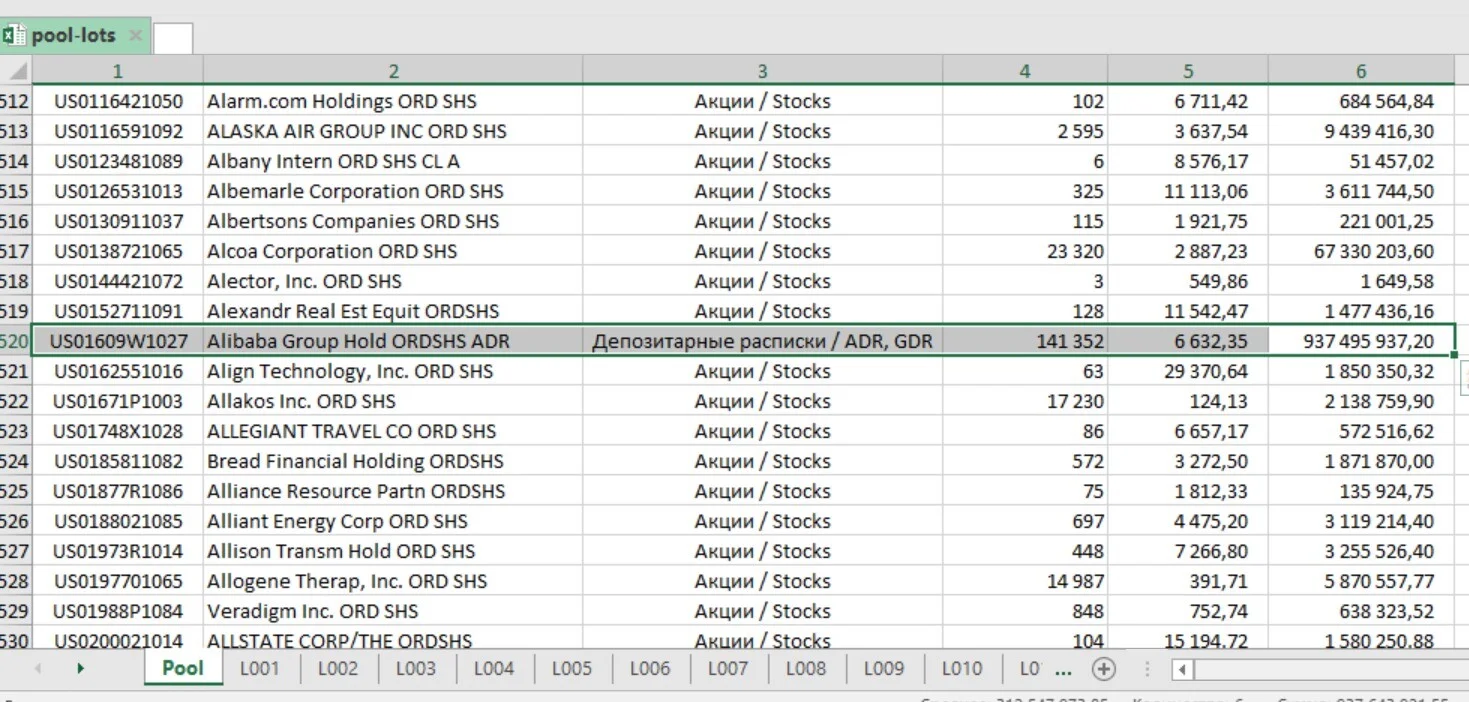This screenshot has height=702, width=1469.
Task: Select column header 1
Action: (x=118, y=71)
